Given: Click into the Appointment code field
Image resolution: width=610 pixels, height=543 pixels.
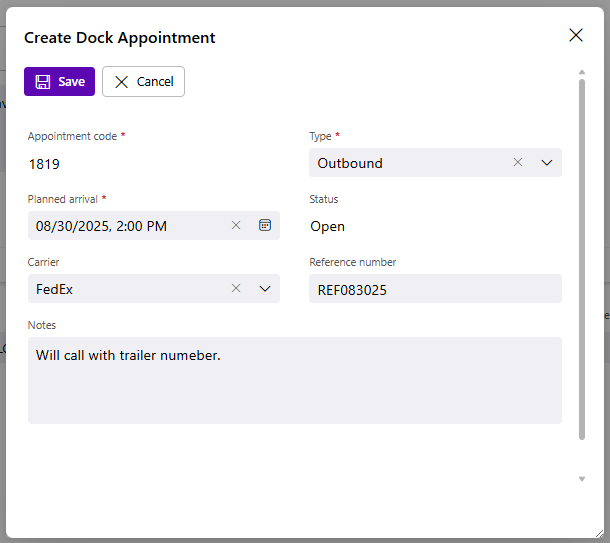Looking at the screenshot, I should pos(150,164).
